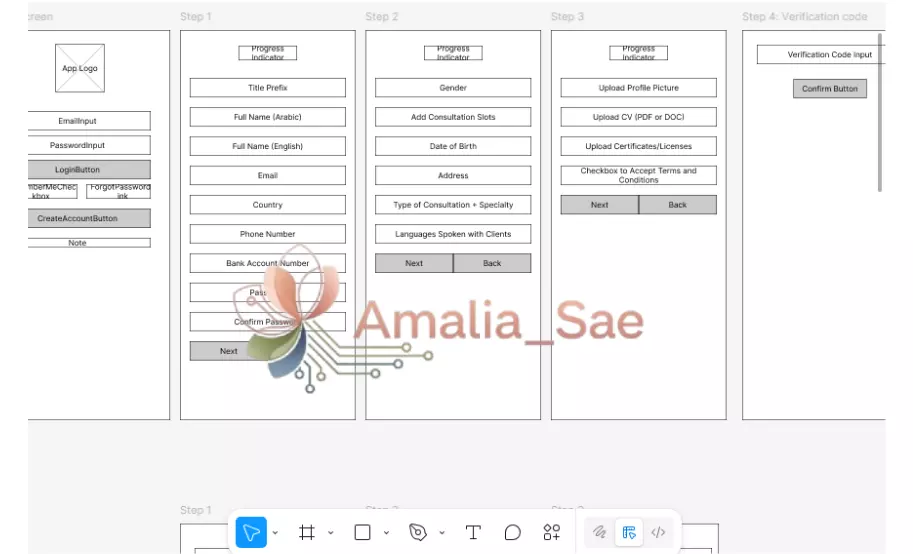Click the vertical scrollbar beside Verification Code Input
913x554 pixels.
pos(880,112)
